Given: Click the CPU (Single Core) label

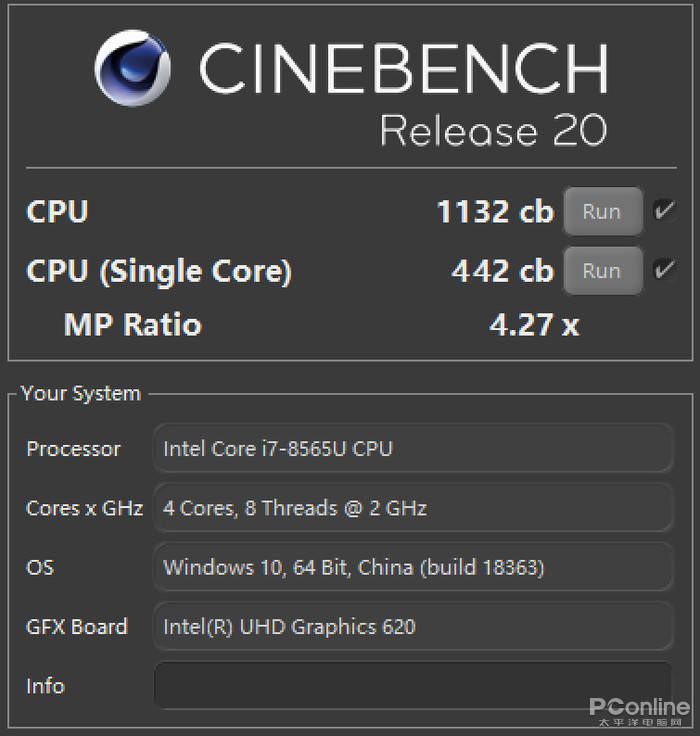Looking at the screenshot, I should click(158, 271).
